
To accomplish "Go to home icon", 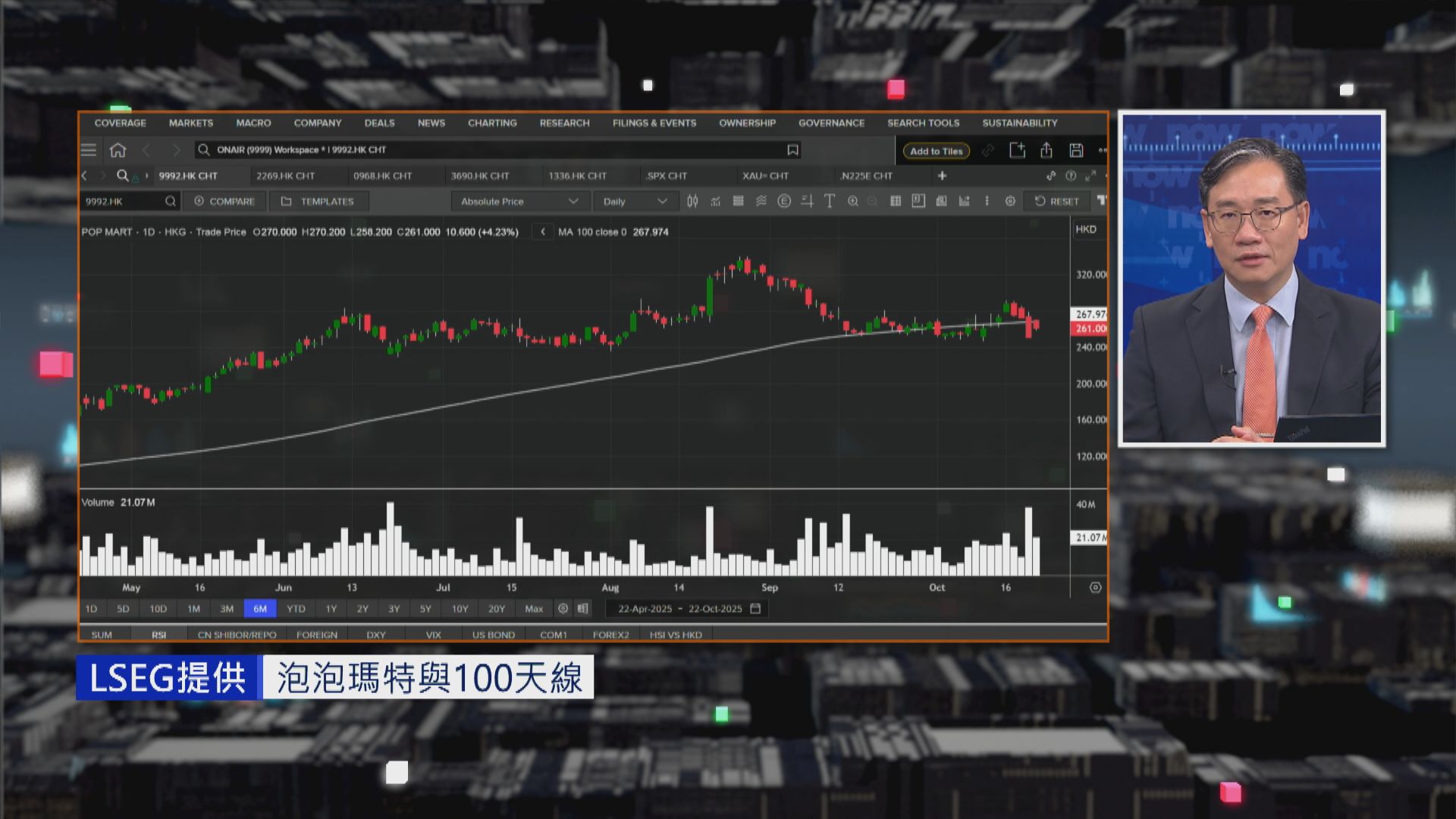I will click(118, 150).
